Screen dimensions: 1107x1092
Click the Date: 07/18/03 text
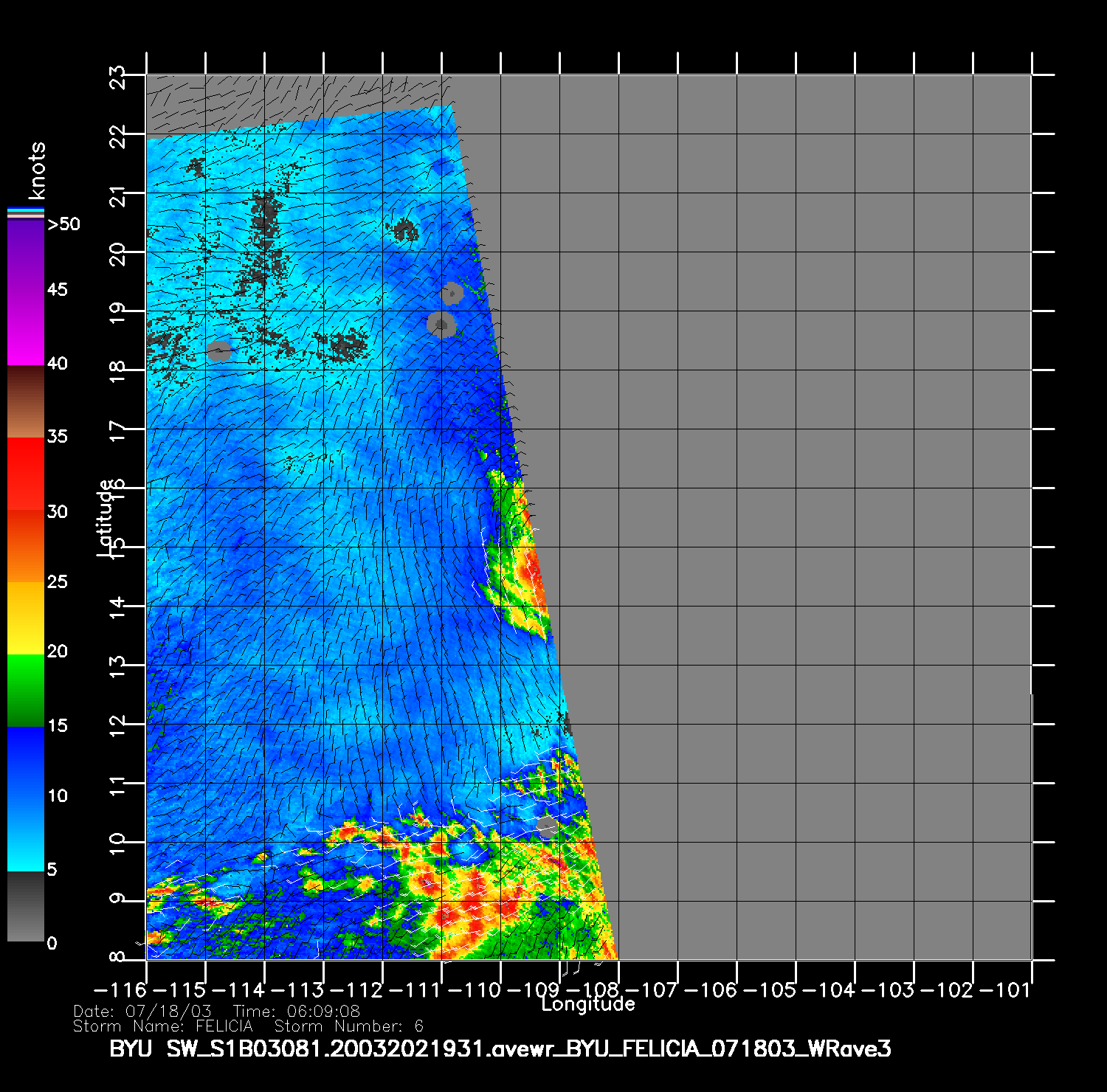point(142,1011)
